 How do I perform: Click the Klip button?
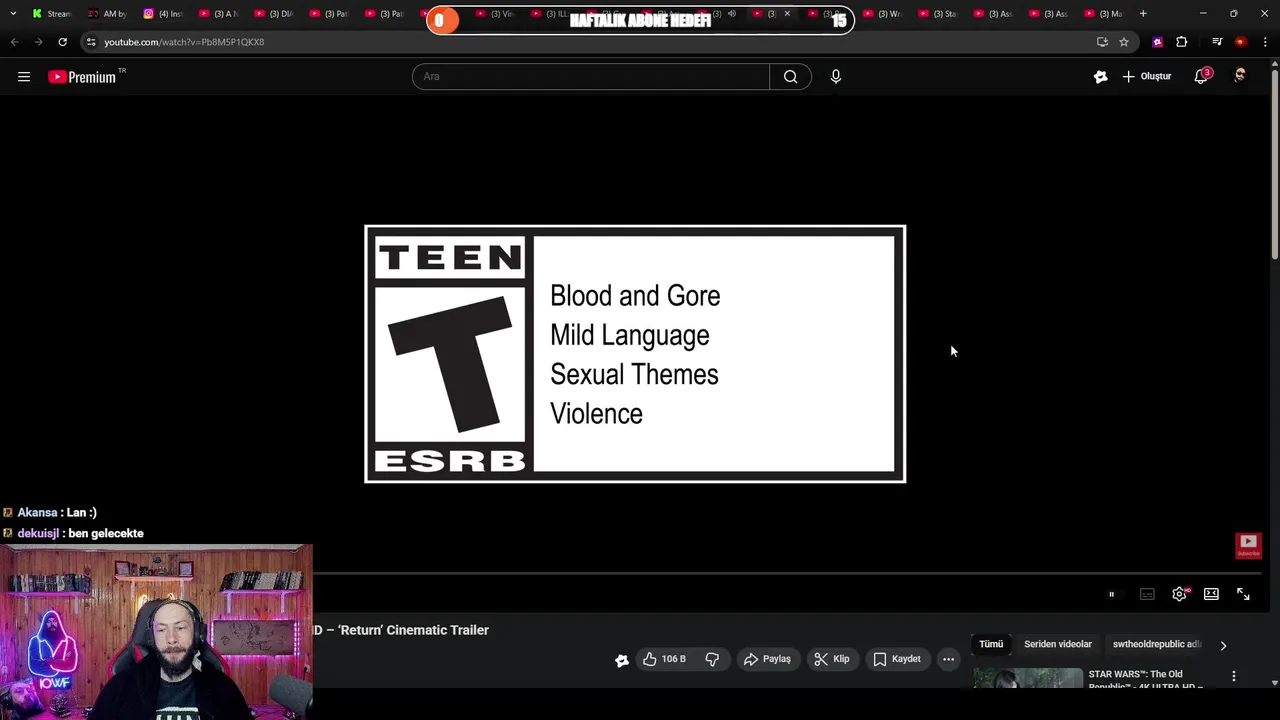click(x=832, y=659)
